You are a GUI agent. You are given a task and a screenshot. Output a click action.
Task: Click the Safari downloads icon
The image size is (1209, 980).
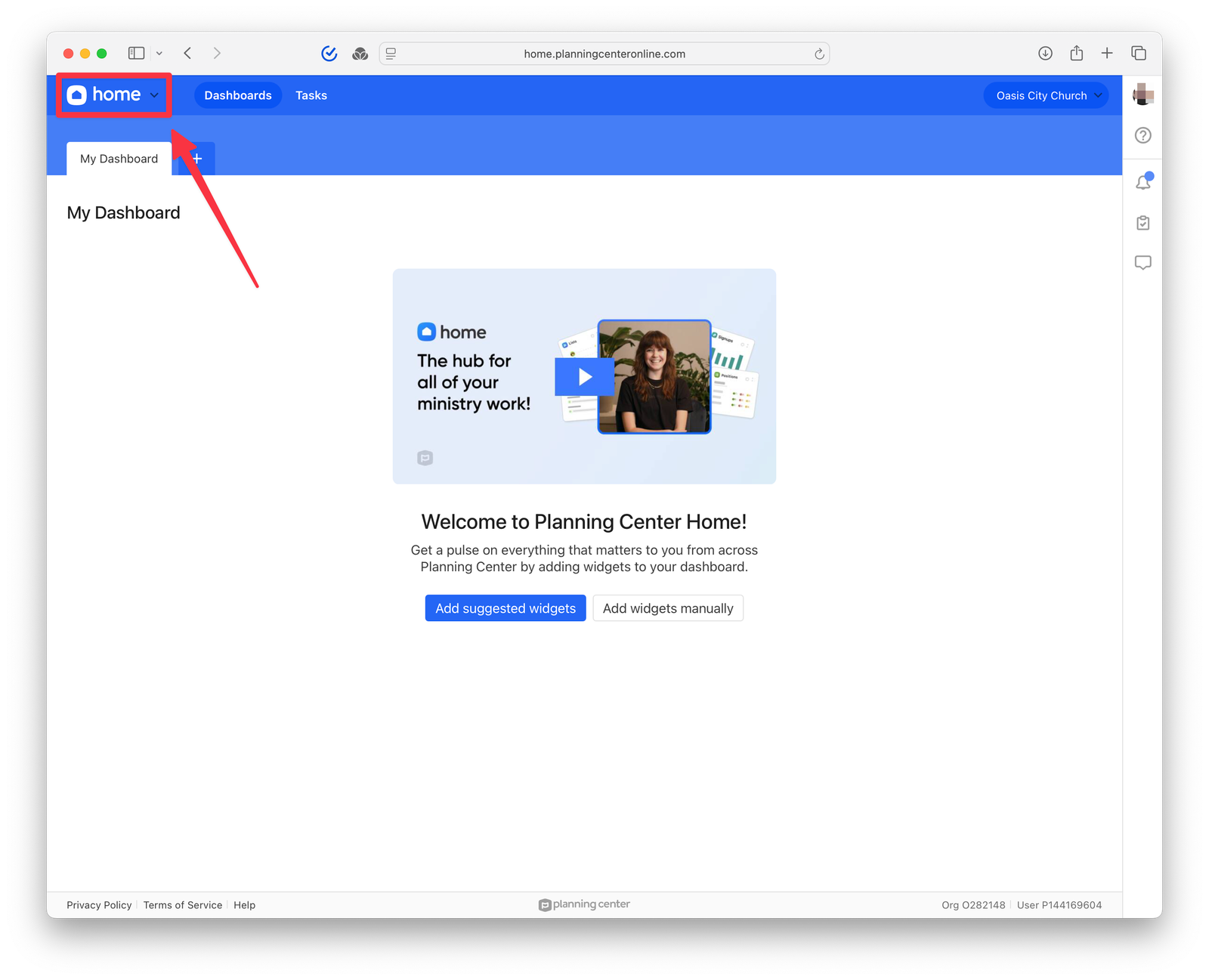pyautogui.click(x=1045, y=53)
